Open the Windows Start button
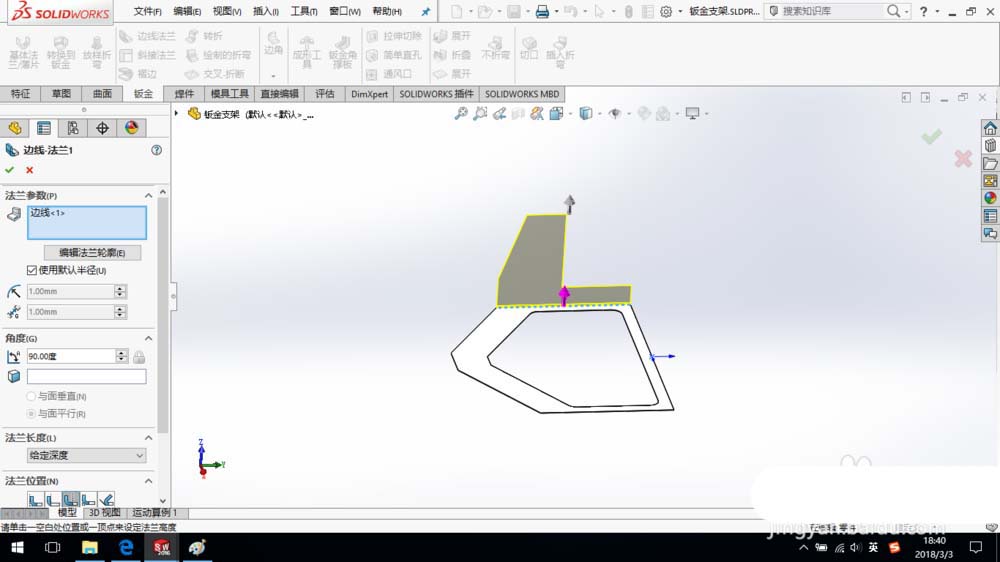1000x562 pixels. pyautogui.click(x=17, y=547)
